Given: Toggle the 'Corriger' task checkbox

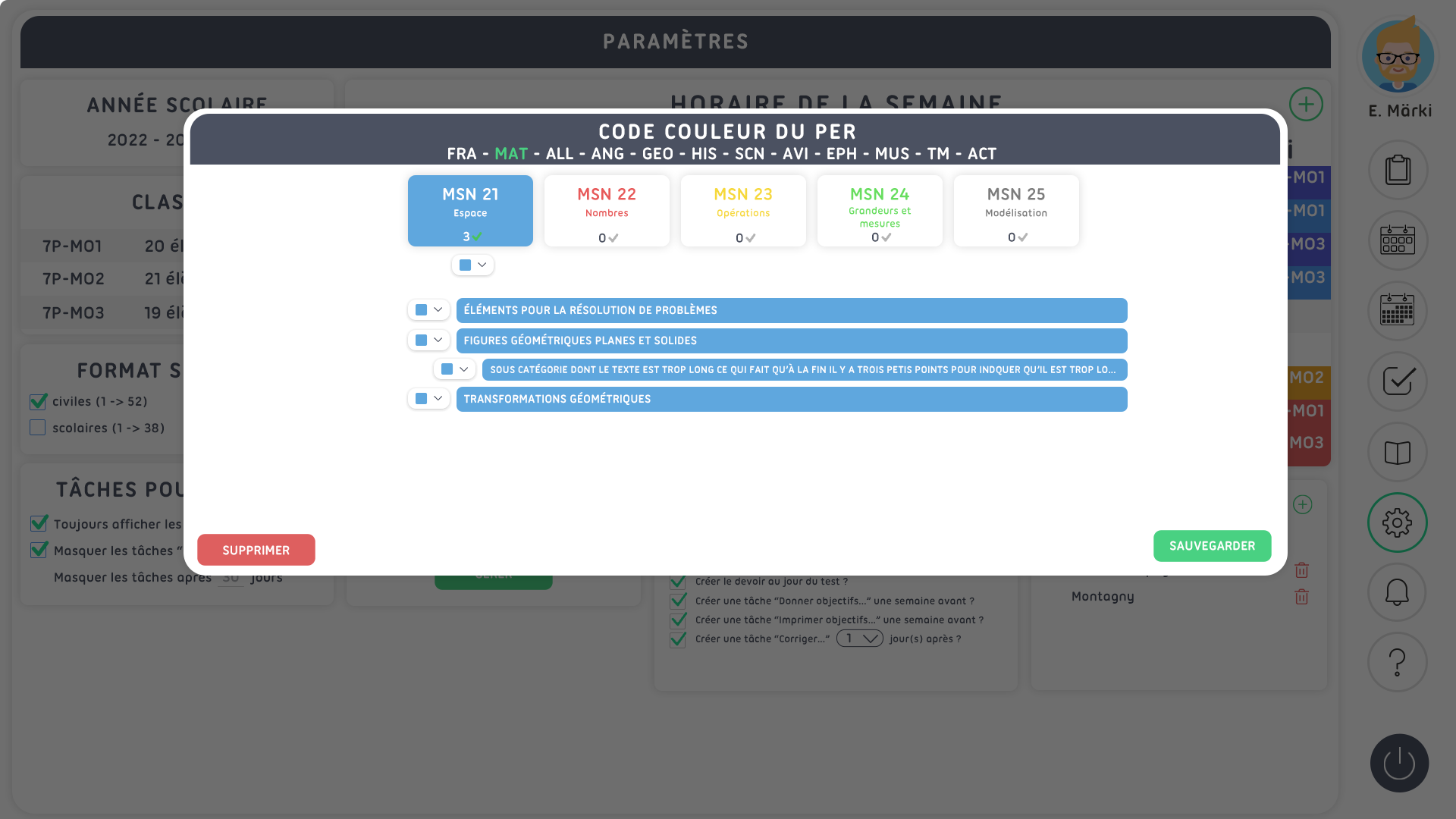Looking at the screenshot, I should (x=678, y=639).
